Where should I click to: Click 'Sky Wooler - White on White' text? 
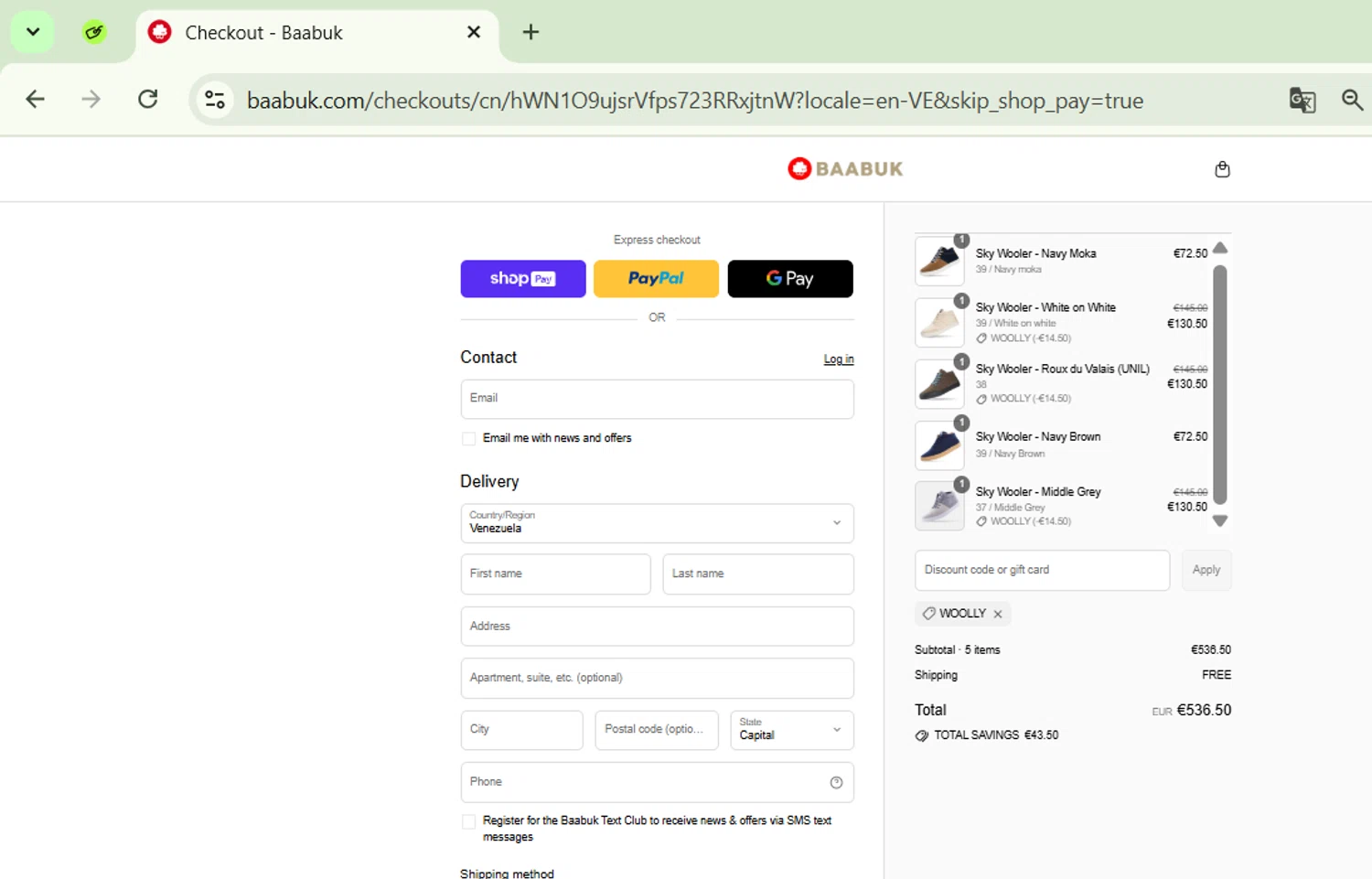click(1045, 308)
